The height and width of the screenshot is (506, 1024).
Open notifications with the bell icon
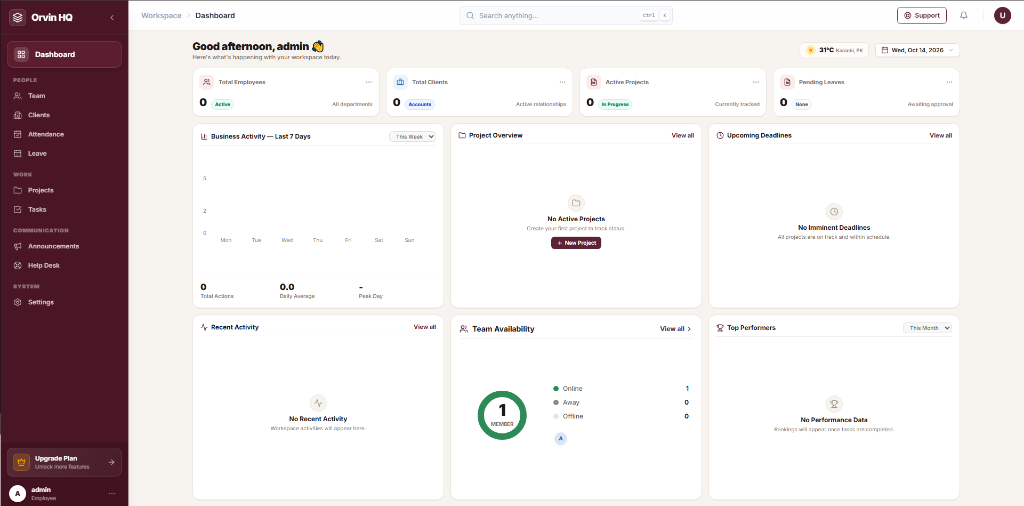pos(963,15)
